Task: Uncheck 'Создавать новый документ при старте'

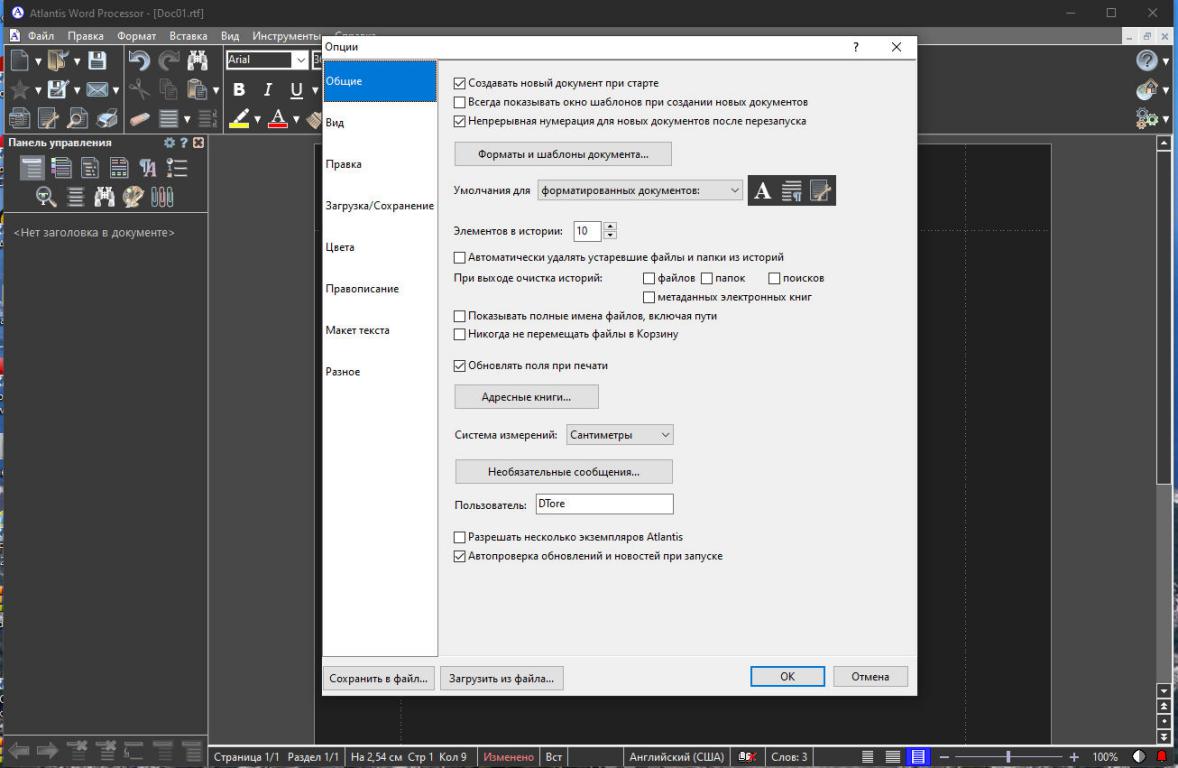Action: pyautogui.click(x=460, y=84)
